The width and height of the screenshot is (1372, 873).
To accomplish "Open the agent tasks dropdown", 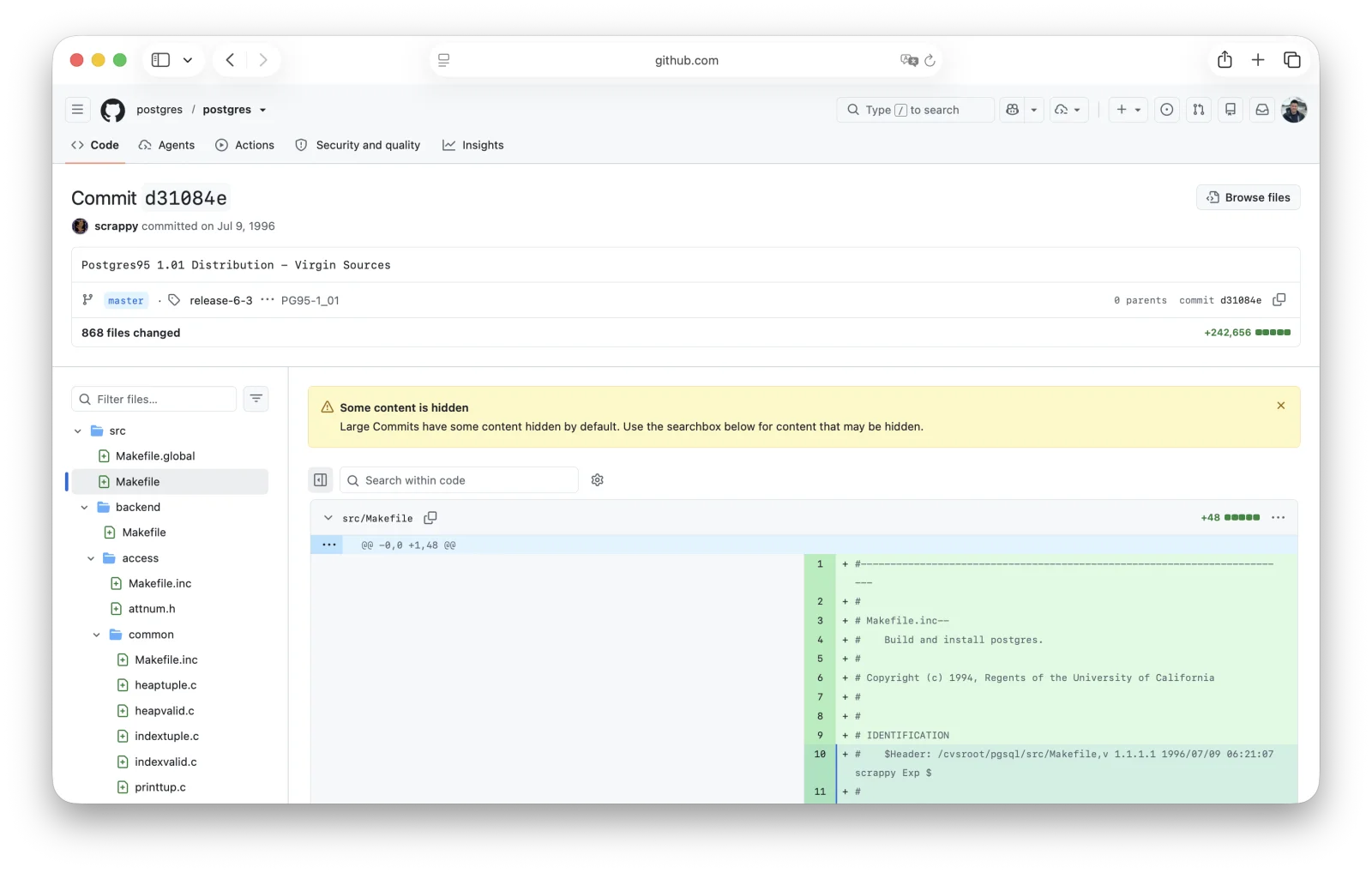I will click(x=1068, y=110).
